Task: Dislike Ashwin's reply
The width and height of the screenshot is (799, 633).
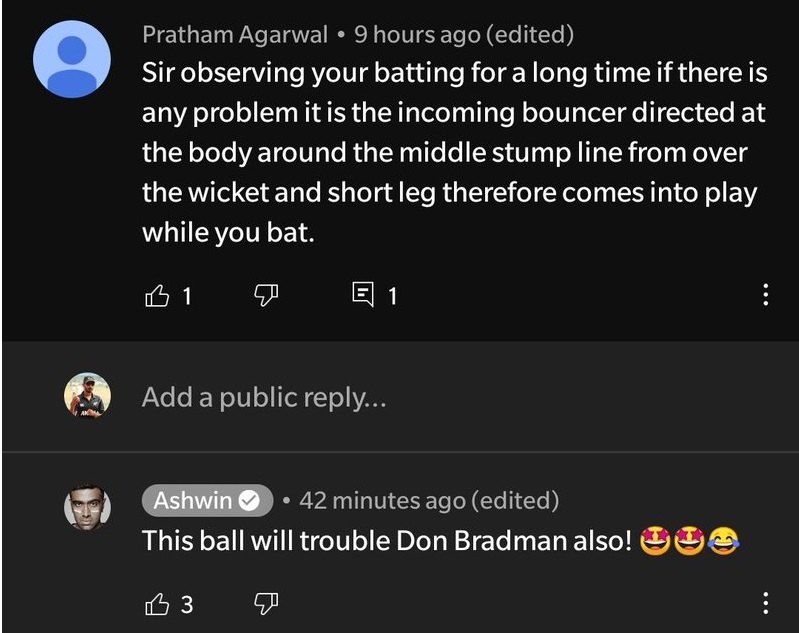Action: click(265, 604)
